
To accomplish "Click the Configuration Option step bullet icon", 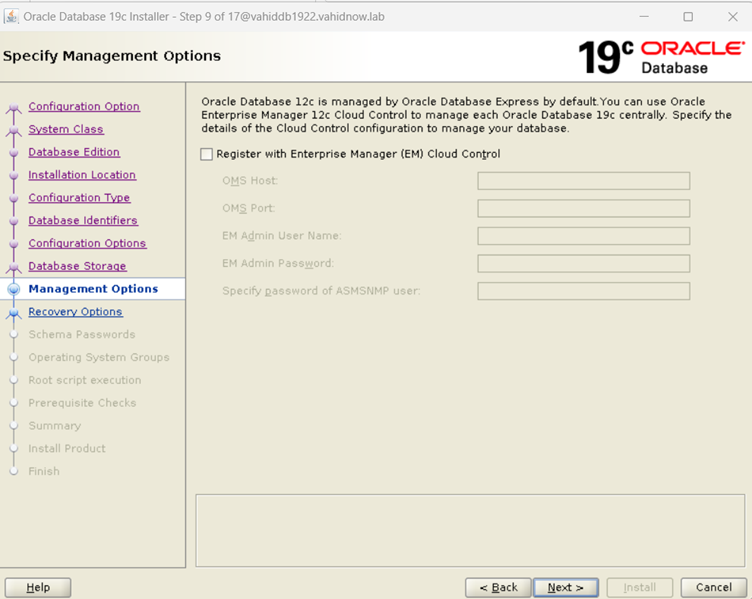I will pyautogui.click(x=14, y=107).
